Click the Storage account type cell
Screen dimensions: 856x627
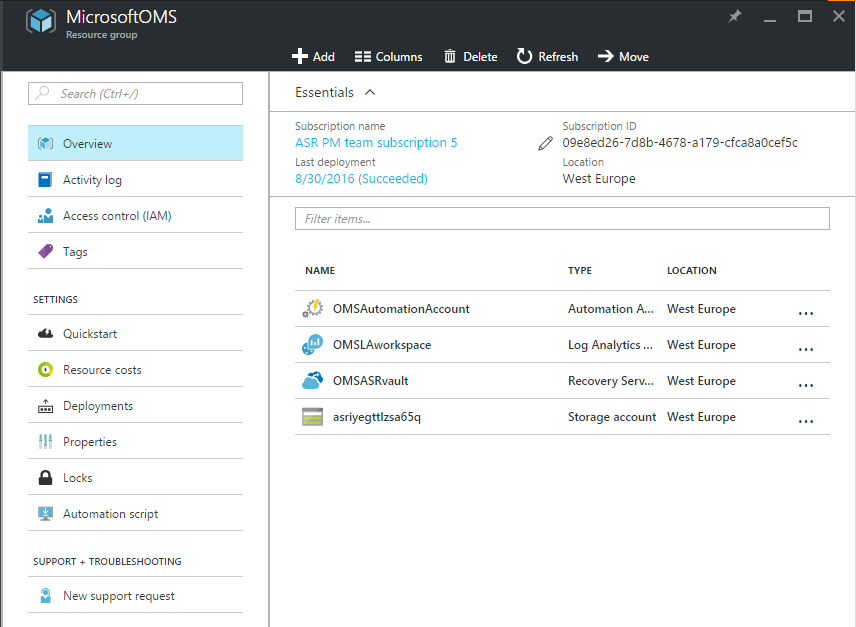pyautogui.click(x=611, y=417)
